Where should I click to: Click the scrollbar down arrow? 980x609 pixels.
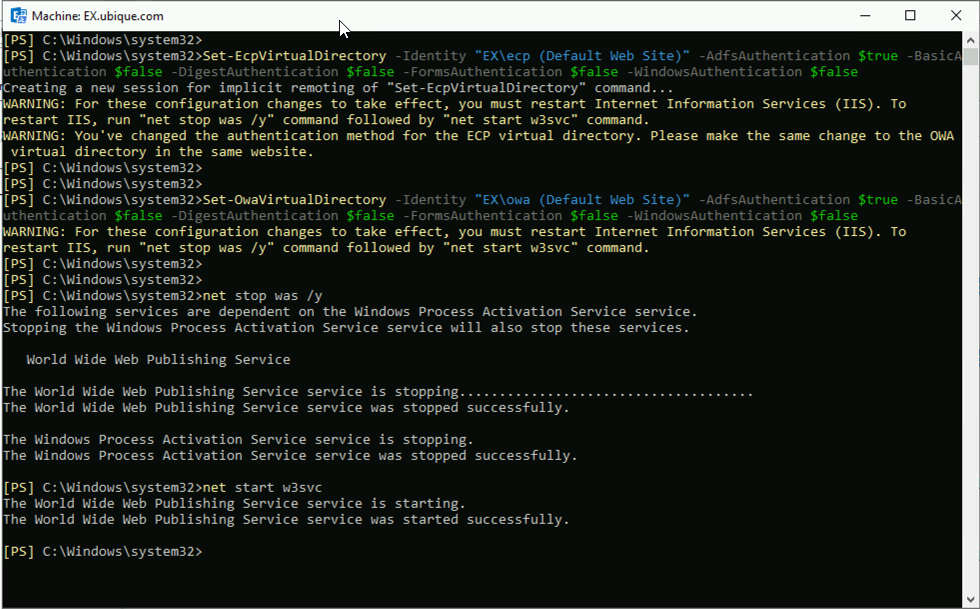pos(970,598)
